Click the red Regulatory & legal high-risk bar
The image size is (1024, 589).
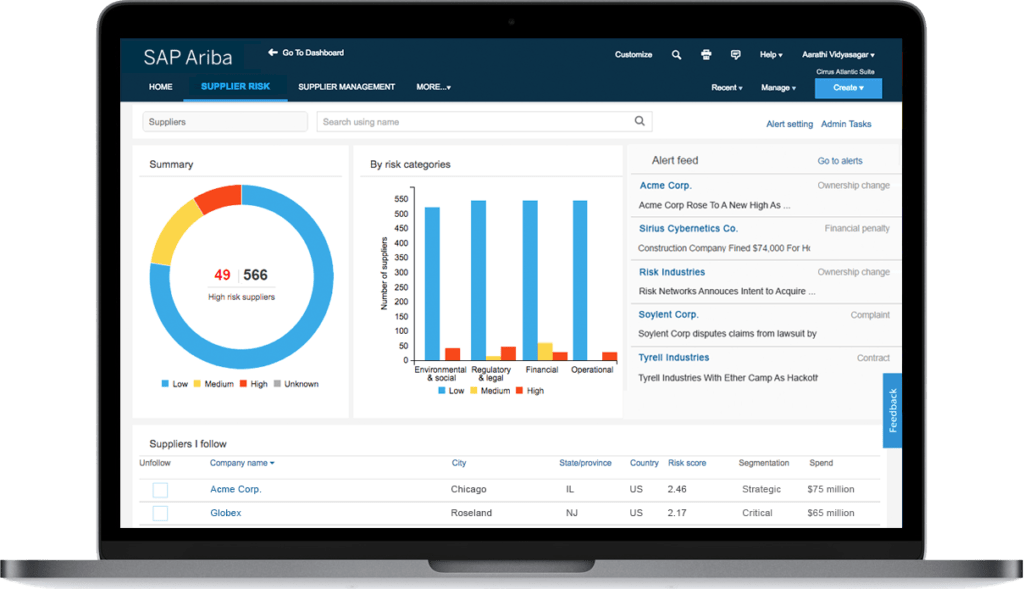click(x=508, y=353)
